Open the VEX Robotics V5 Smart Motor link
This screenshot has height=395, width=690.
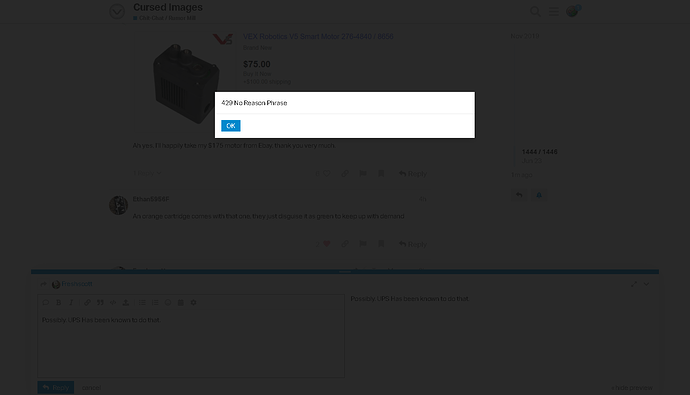click(x=318, y=37)
